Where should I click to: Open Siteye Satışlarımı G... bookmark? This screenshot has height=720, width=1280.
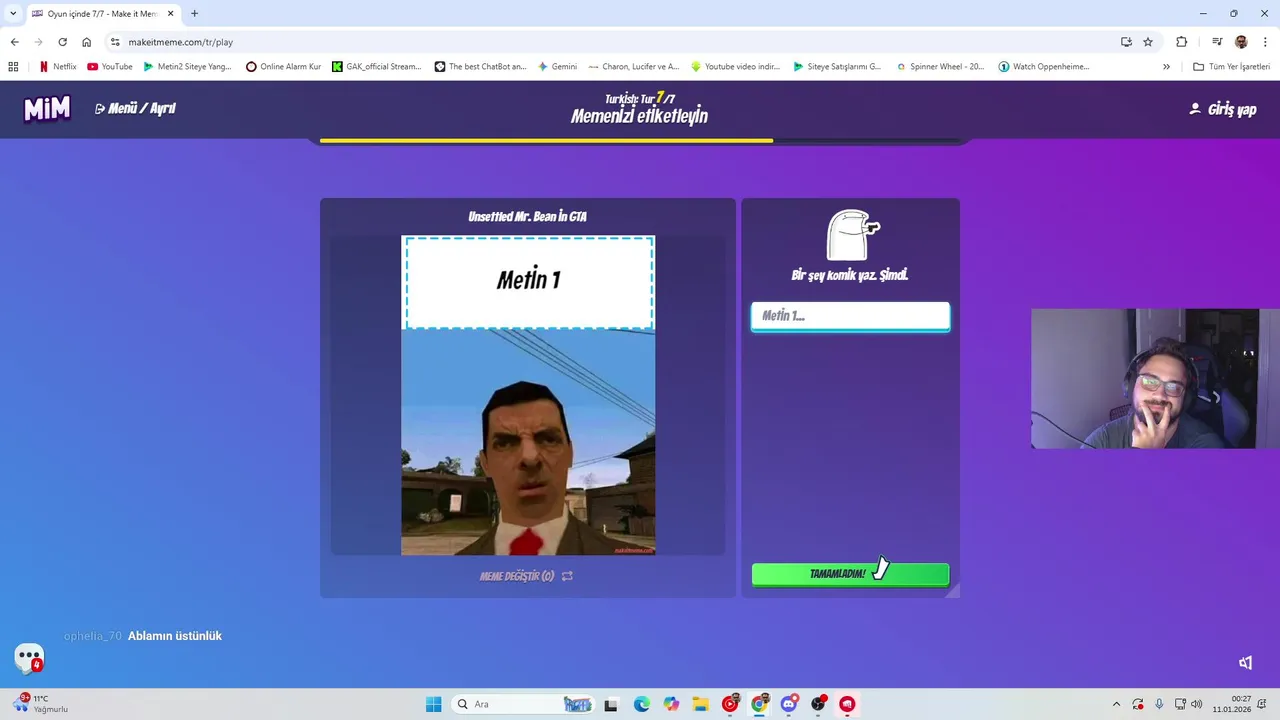[x=837, y=67]
